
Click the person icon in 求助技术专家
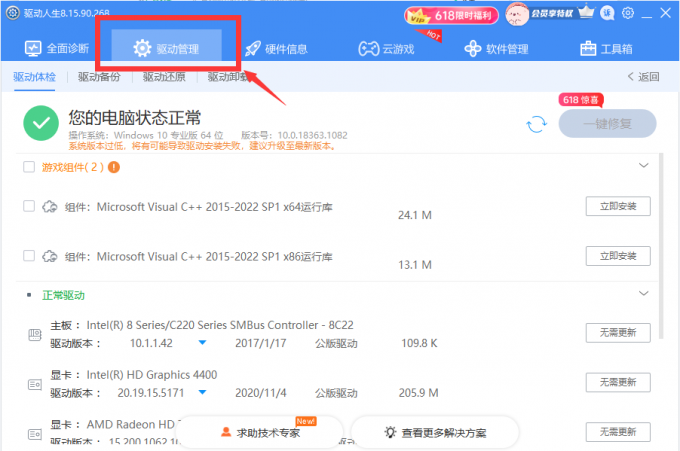click(x=226, y=432)
